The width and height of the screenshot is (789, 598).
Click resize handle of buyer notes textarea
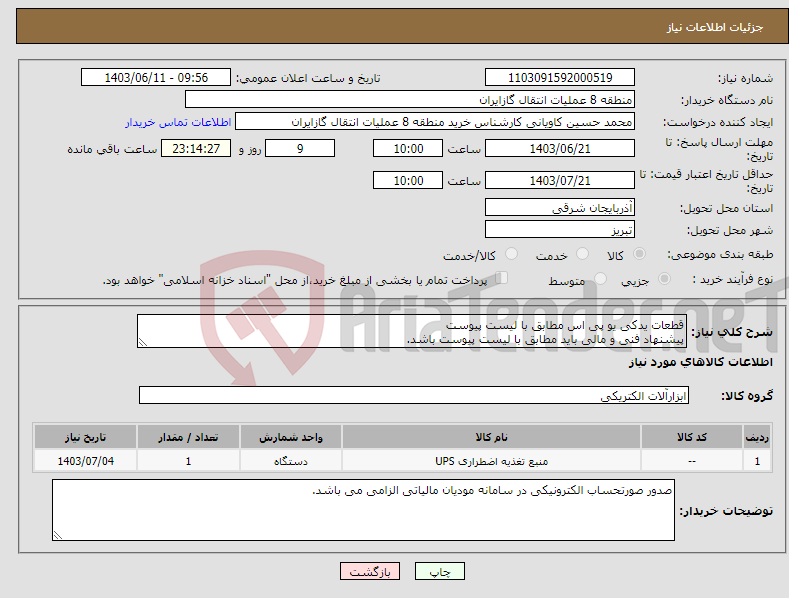click(57, 536)
